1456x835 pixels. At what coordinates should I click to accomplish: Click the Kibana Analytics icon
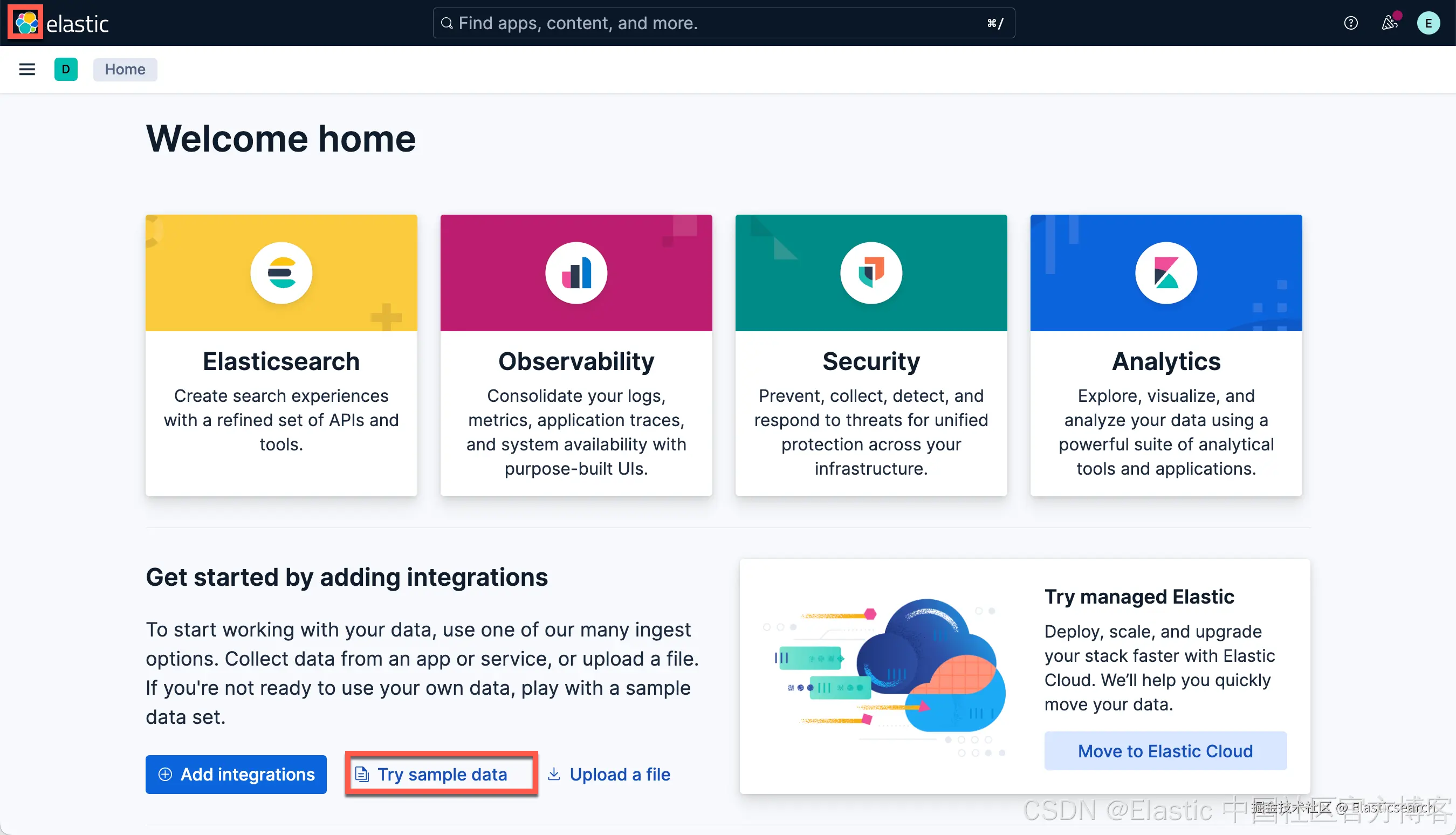tap(1166, 273)
